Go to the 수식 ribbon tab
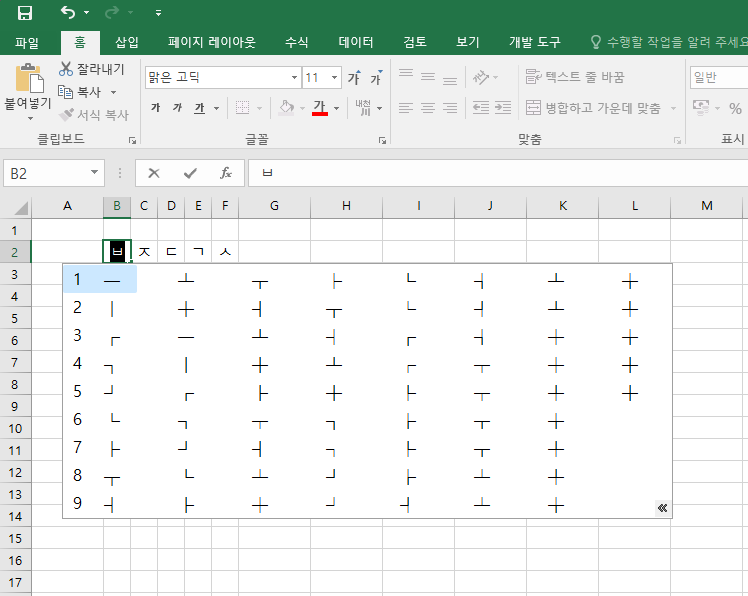Image resolution: width=748 pixels, height=596 pixels. (296, 42)
